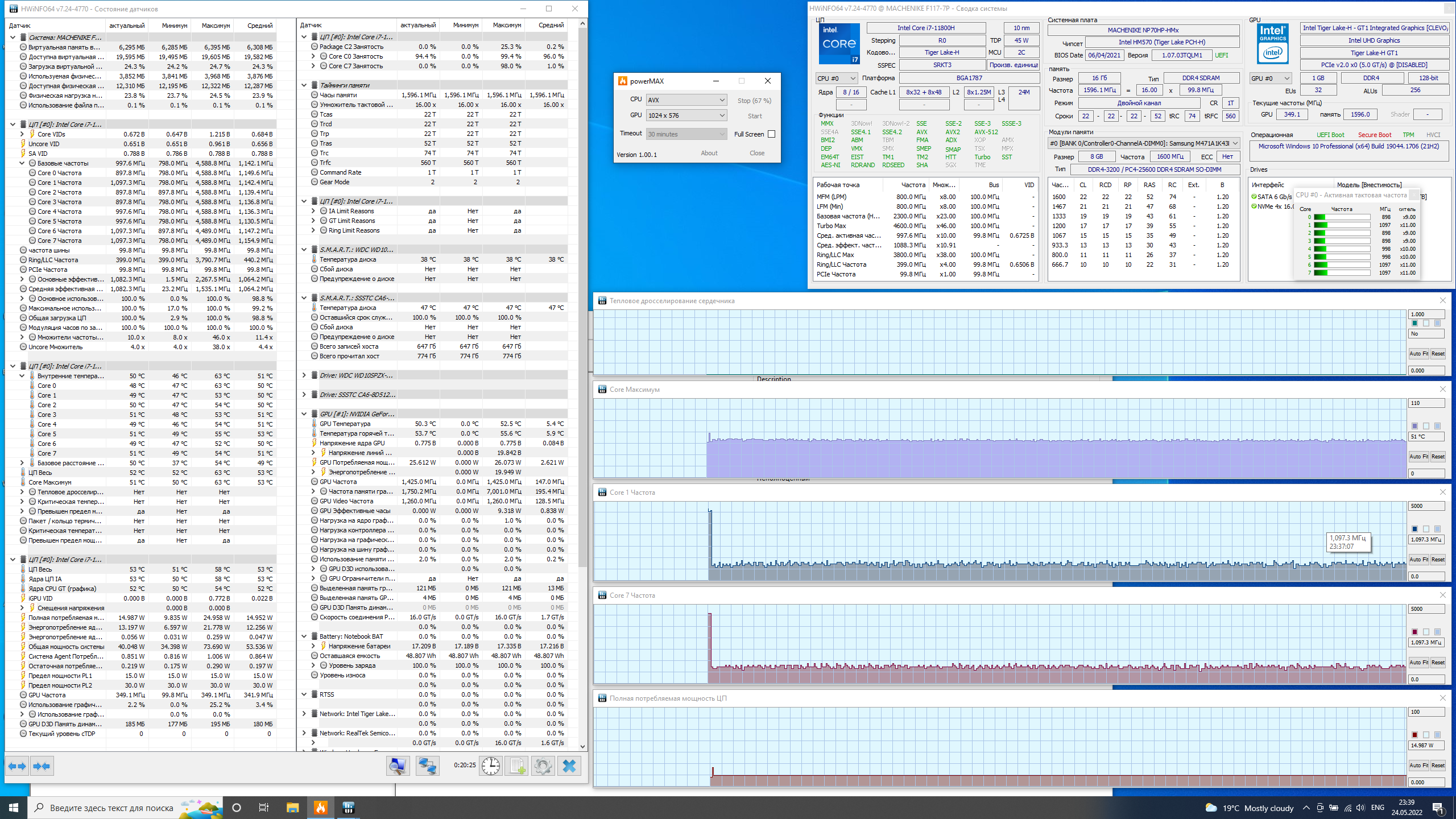Select the Core 7 Частота sensor row

click(142, 241)
